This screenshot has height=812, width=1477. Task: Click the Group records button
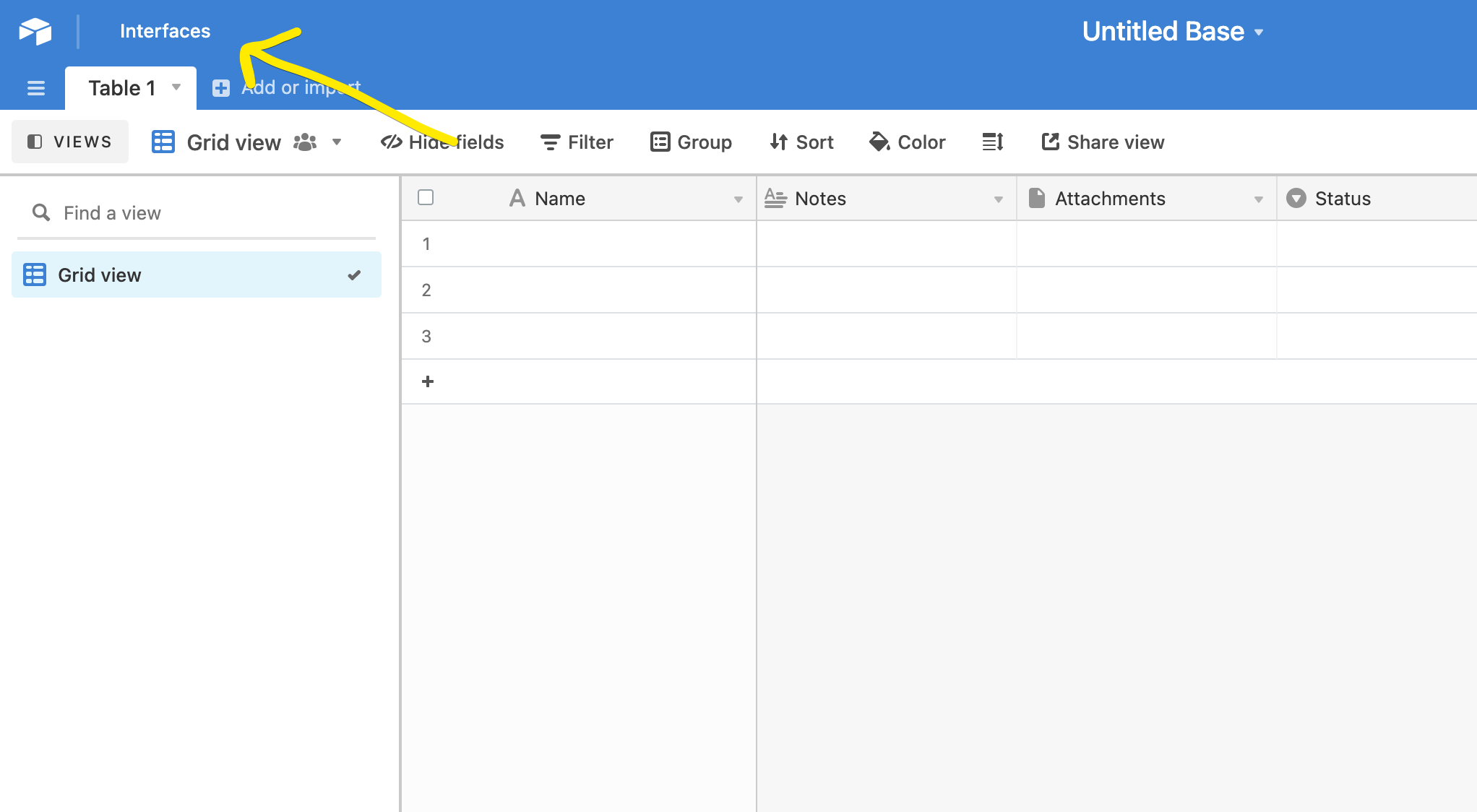pos(691,142)
